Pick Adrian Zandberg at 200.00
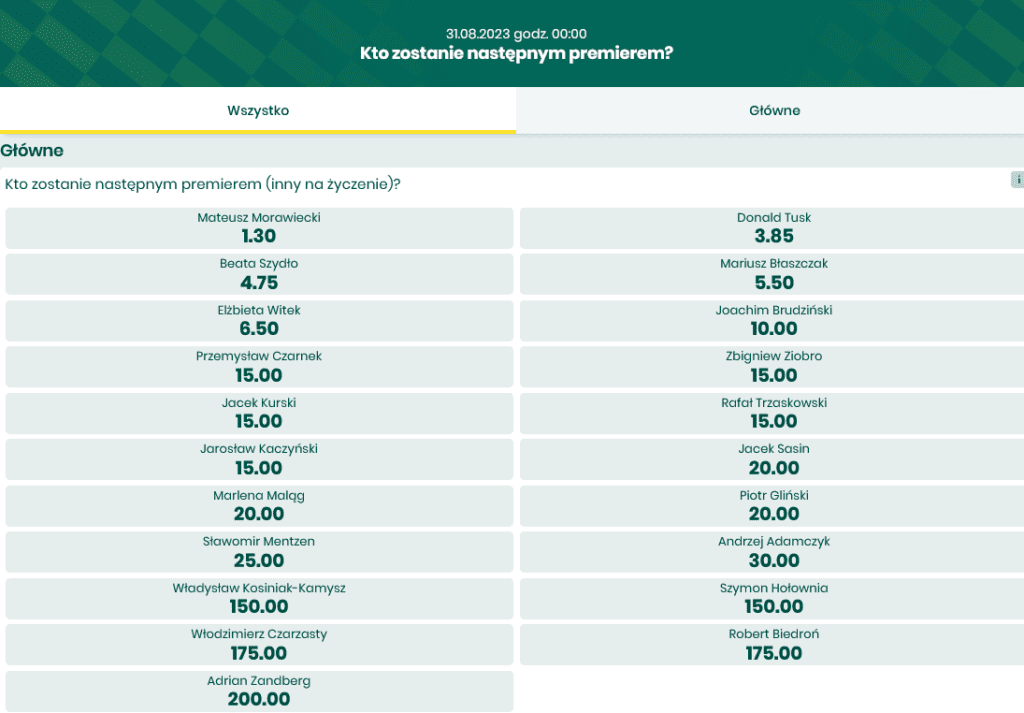This screenshot has width=1024, height=713. pyautogui.click(x=259, y=691)
